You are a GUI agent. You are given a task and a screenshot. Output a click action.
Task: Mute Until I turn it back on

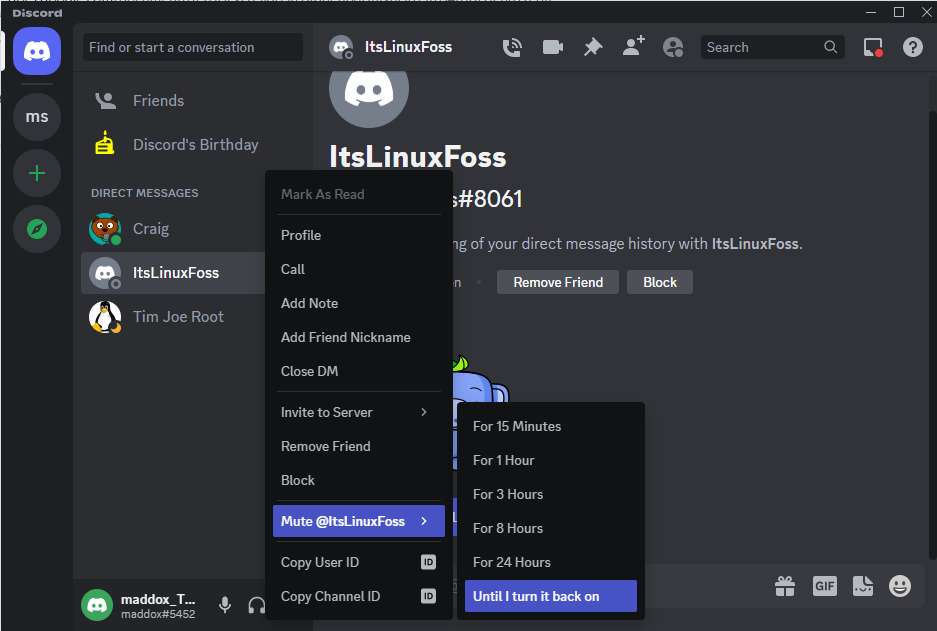click(x=550, y=596)
